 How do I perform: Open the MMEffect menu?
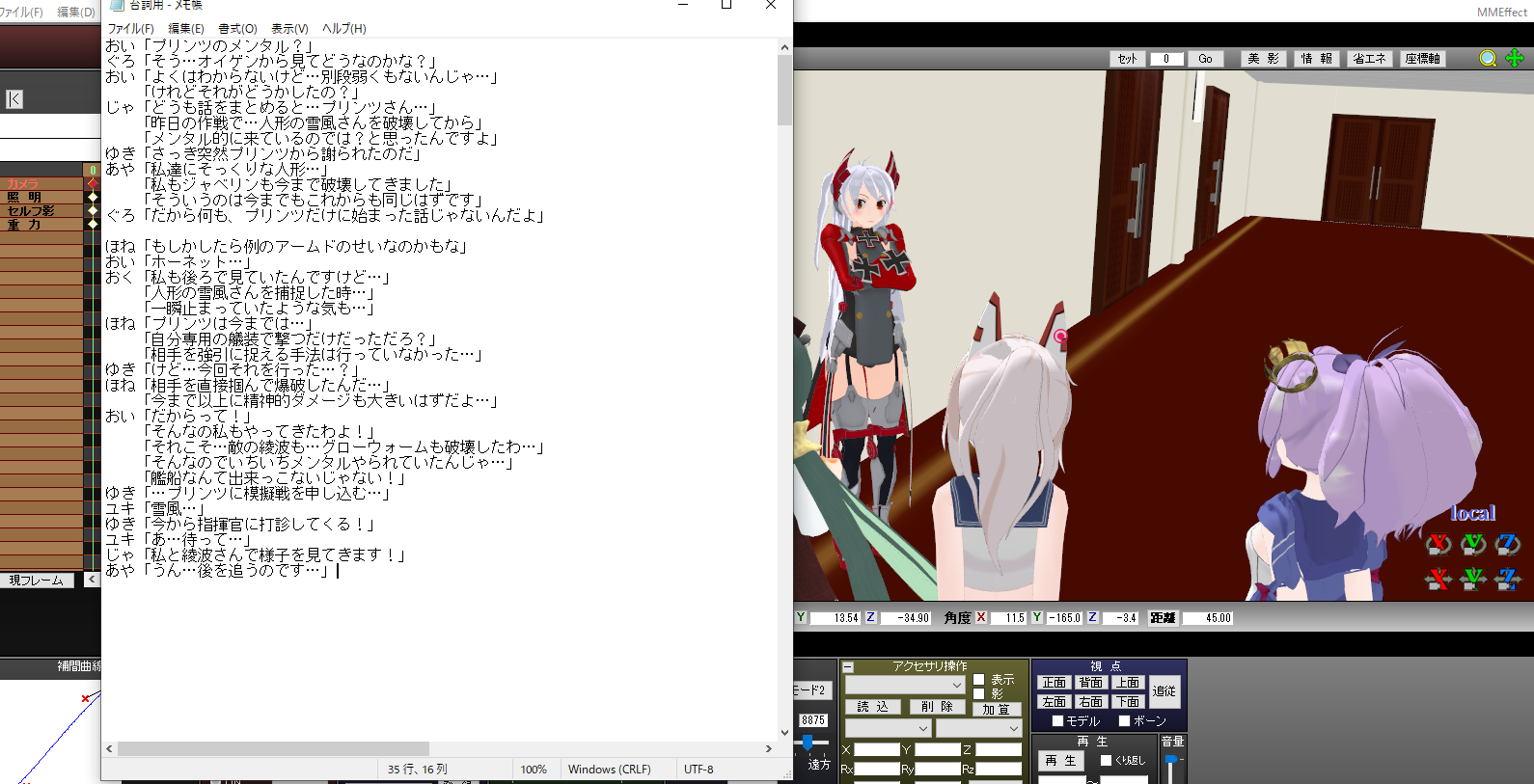[1502, 12]
